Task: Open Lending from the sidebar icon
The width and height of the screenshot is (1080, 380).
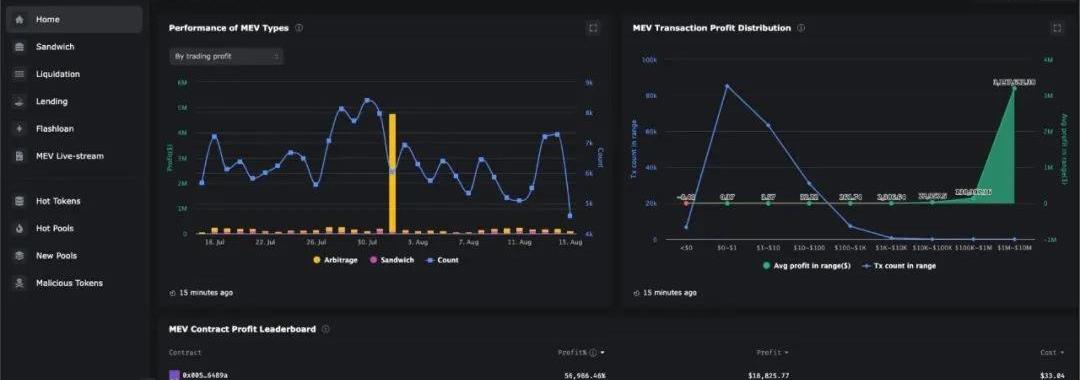Action: click(x=19, y=101)
